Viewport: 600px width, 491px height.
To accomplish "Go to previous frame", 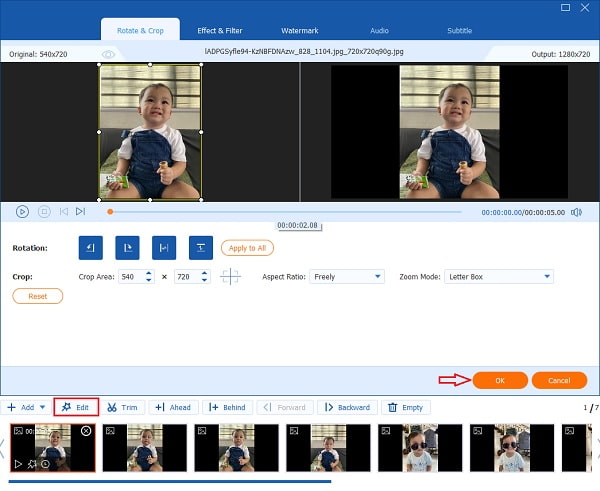I will [64, 212].
